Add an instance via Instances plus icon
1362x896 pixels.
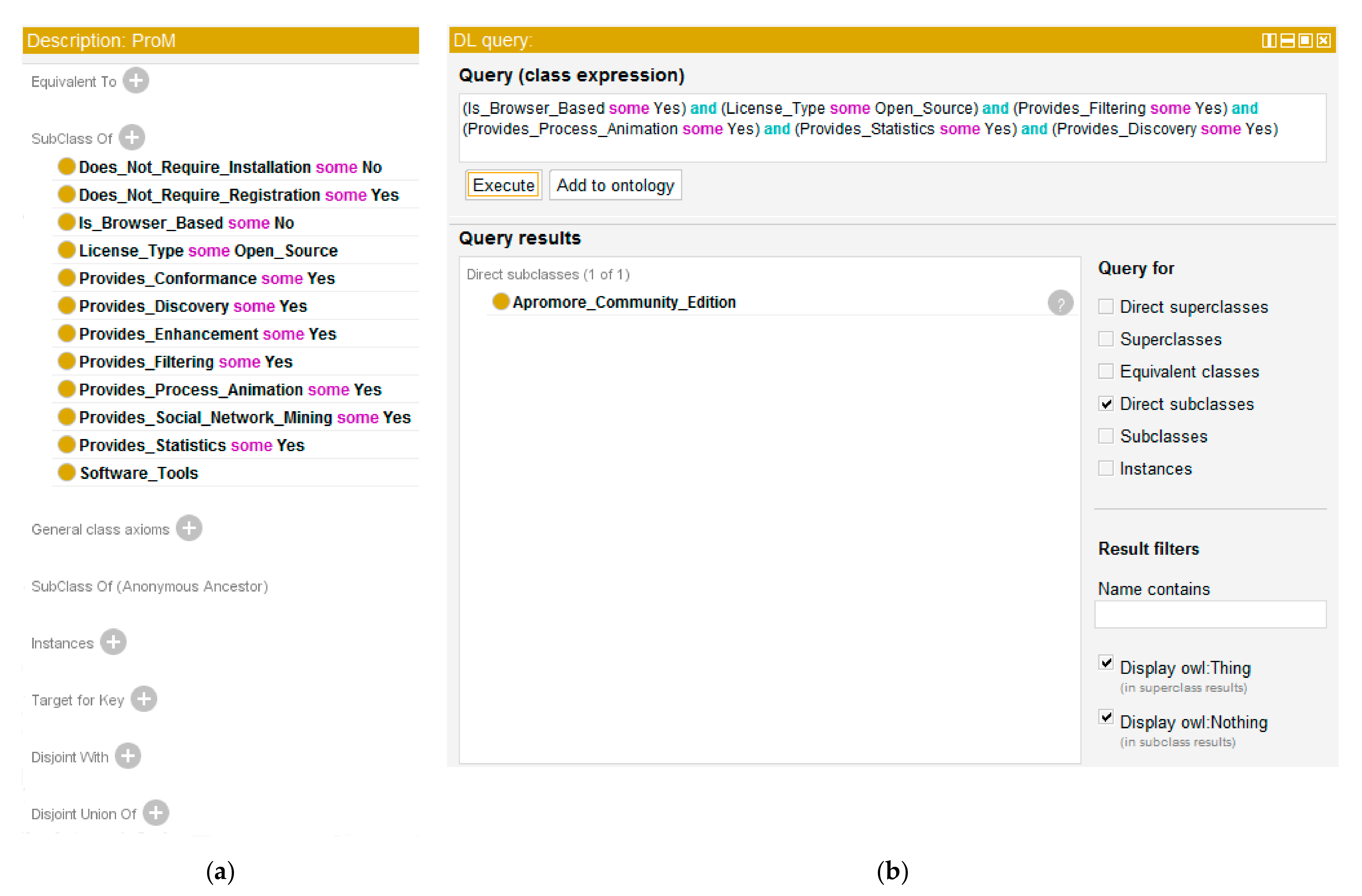coord(113,642)
